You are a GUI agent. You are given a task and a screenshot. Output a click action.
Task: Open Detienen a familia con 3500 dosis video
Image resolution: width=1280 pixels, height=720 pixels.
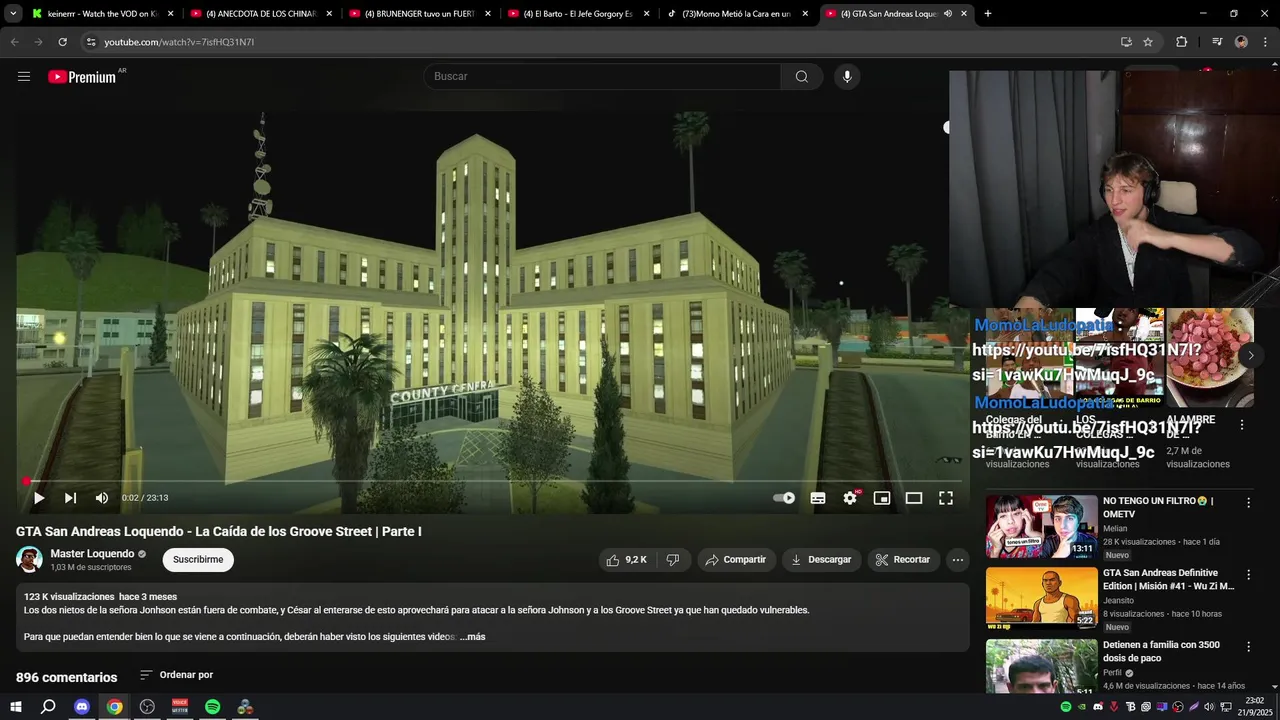[x=1161, y=651]
